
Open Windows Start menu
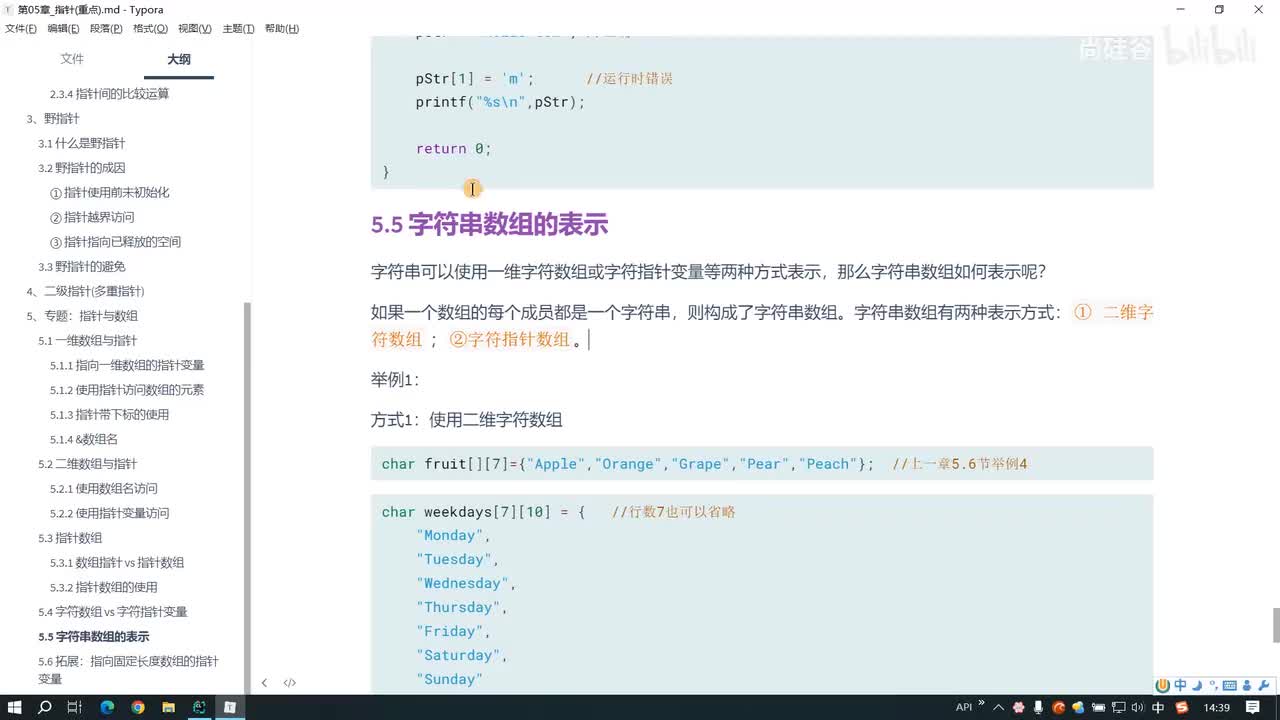point(15,707)
